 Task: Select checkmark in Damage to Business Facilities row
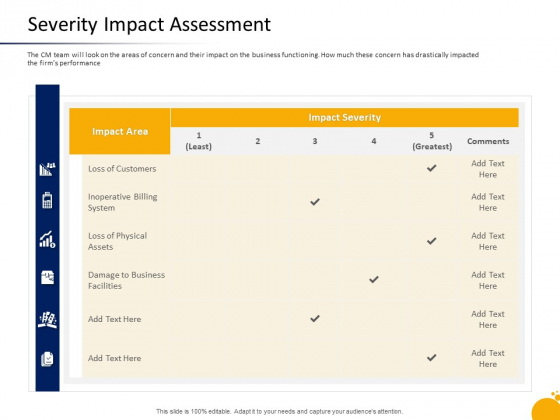coord(374,279)
